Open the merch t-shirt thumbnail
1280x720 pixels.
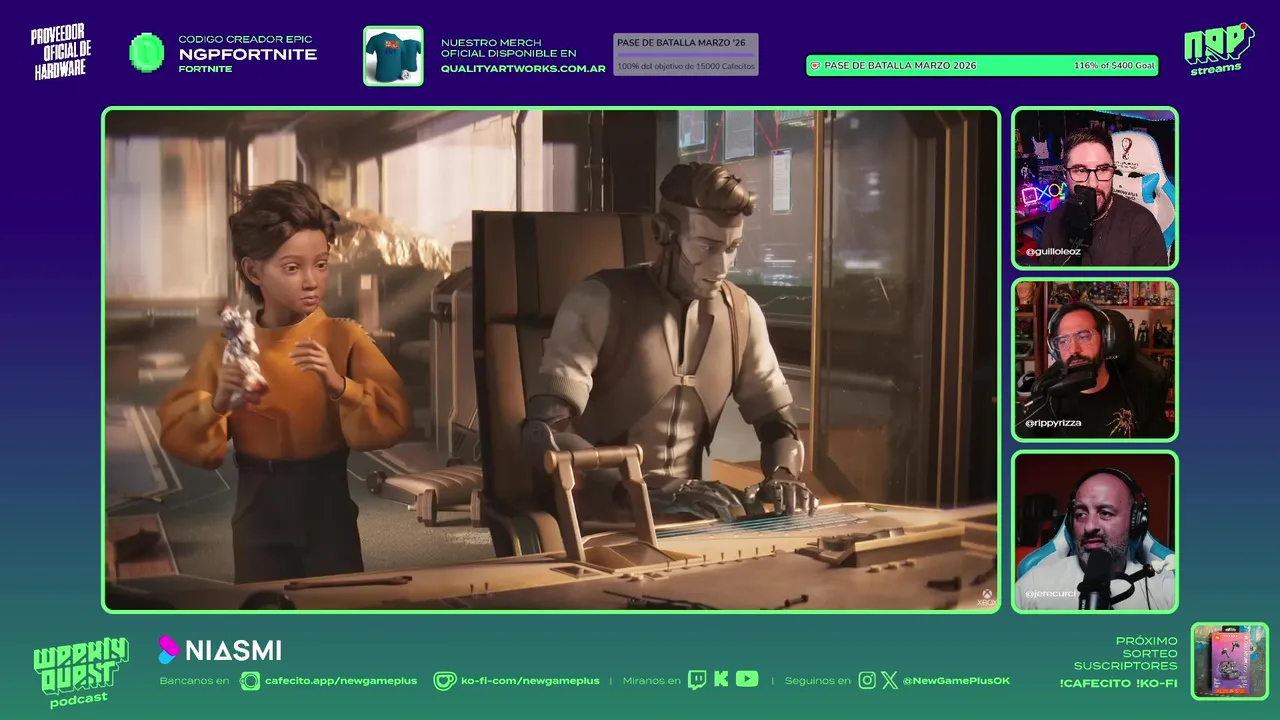(x=393, y=55)
